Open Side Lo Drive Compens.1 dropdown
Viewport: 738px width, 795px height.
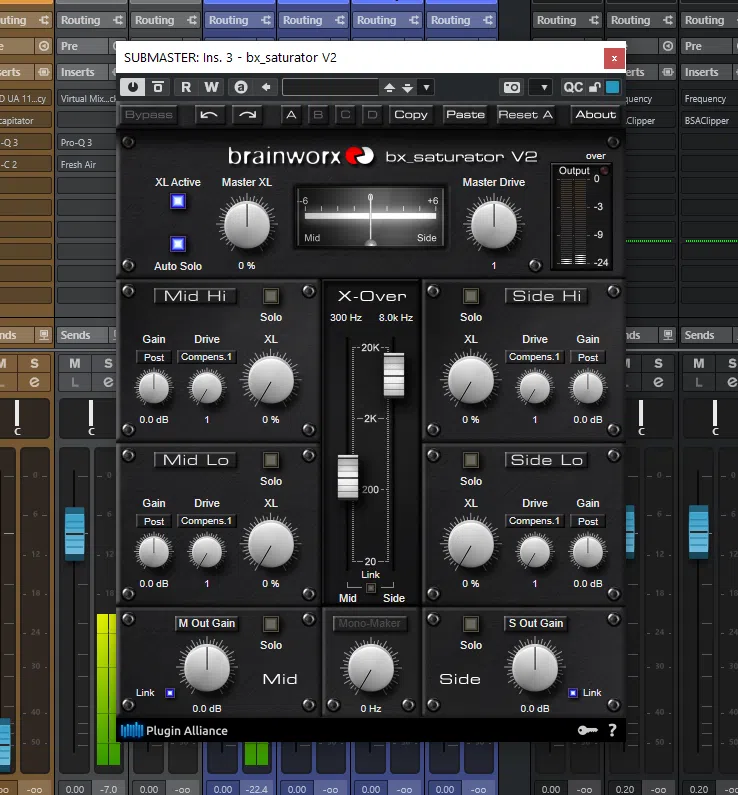point(535,521)
